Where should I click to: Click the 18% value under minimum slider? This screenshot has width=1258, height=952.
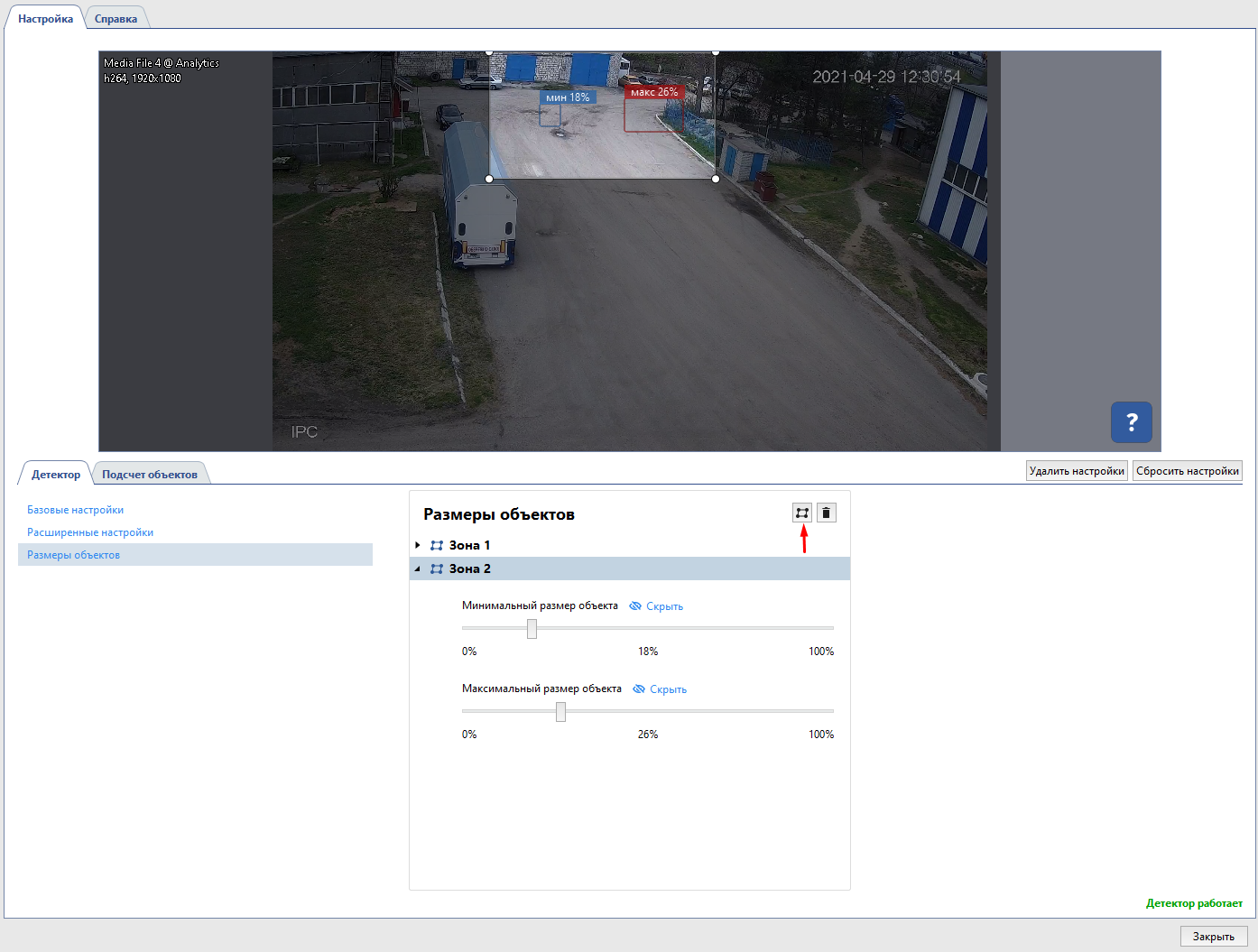tap(648, 652)
